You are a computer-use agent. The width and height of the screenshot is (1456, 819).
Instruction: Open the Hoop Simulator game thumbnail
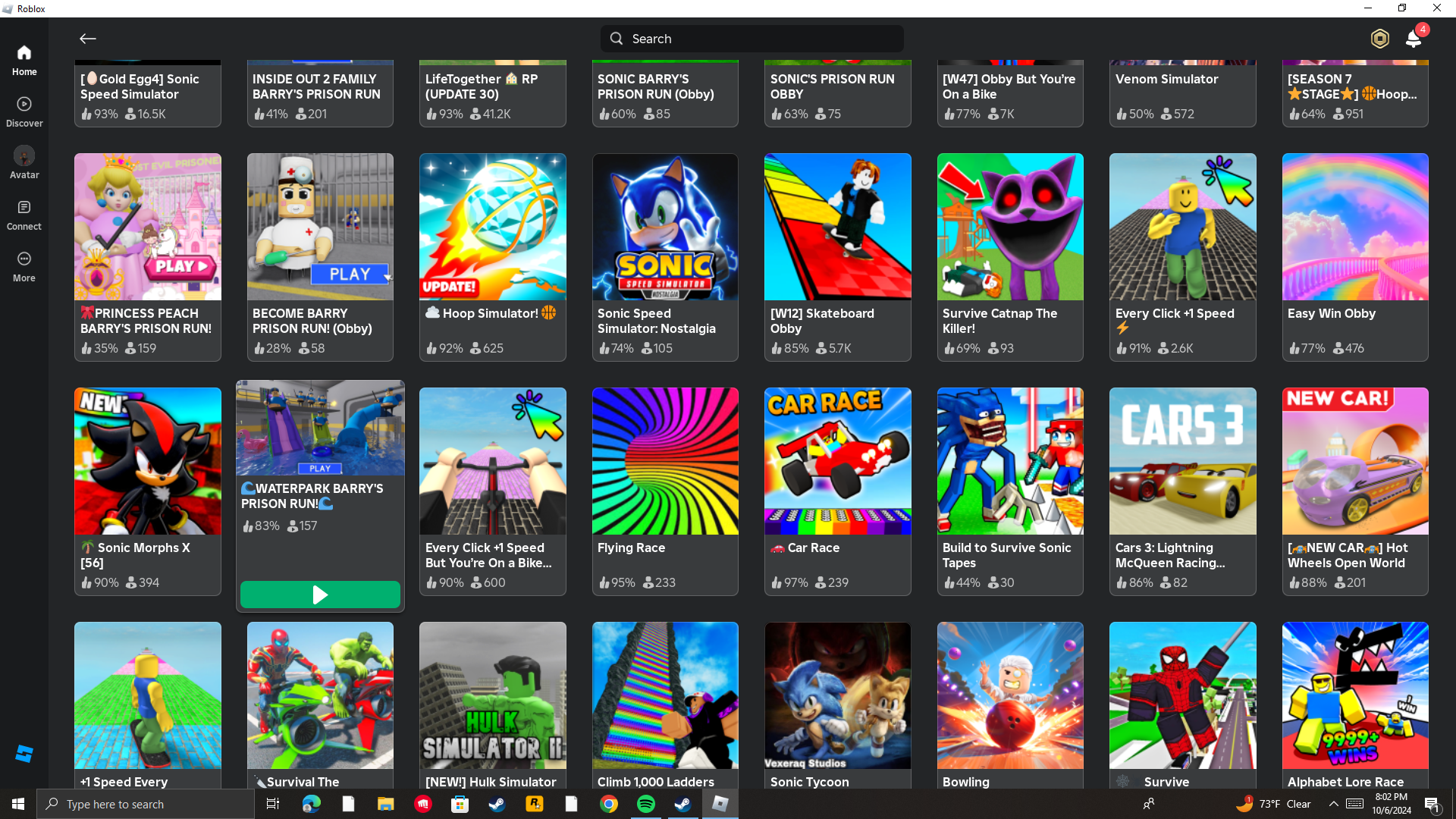coord(492,227)
